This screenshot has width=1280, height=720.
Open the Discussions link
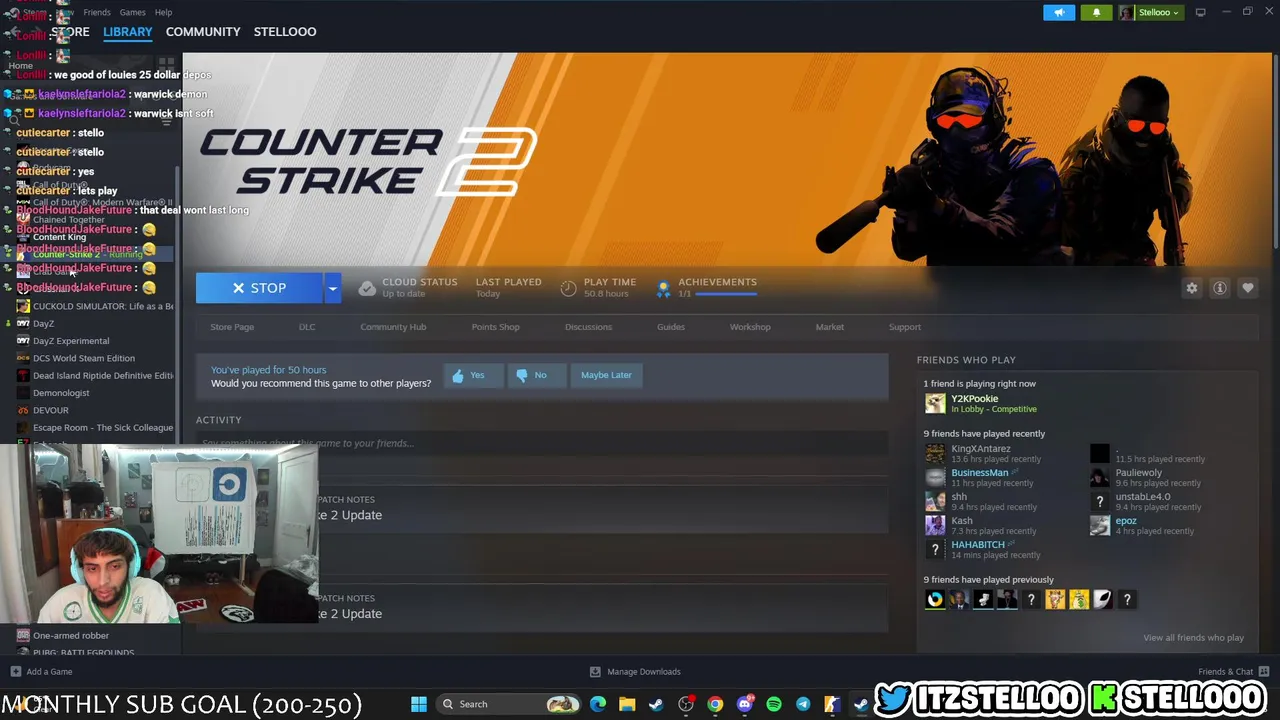[588, 327]
